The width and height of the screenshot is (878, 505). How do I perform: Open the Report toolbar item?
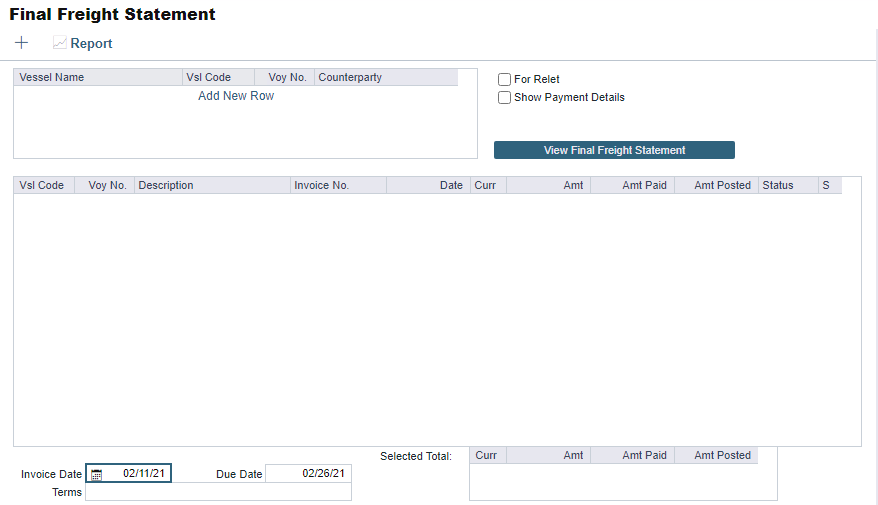(91, 44)
